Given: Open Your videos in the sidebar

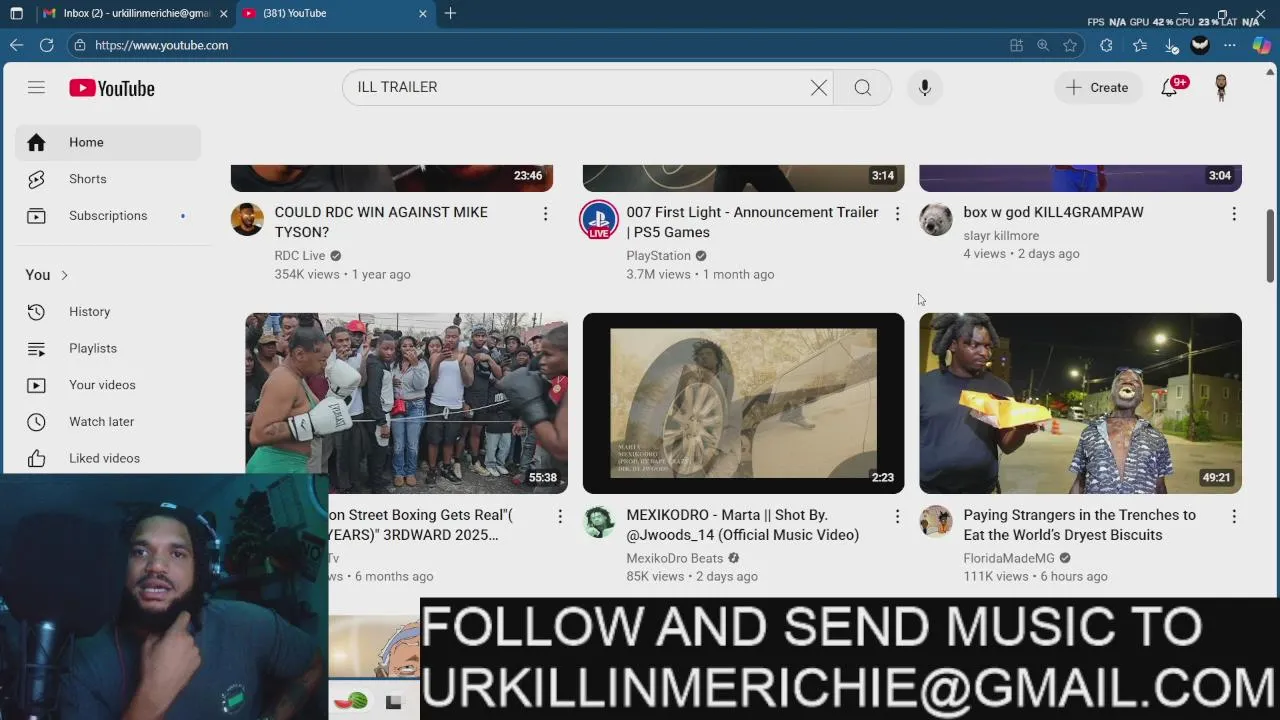Looking at the screenshot, I should [x=108, y=385].
